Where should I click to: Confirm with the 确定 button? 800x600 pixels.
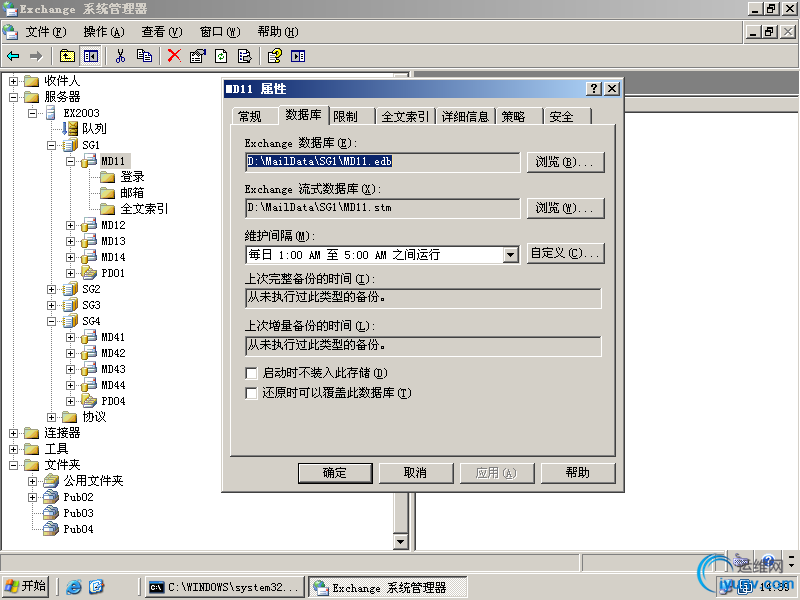tap(335, 473)
